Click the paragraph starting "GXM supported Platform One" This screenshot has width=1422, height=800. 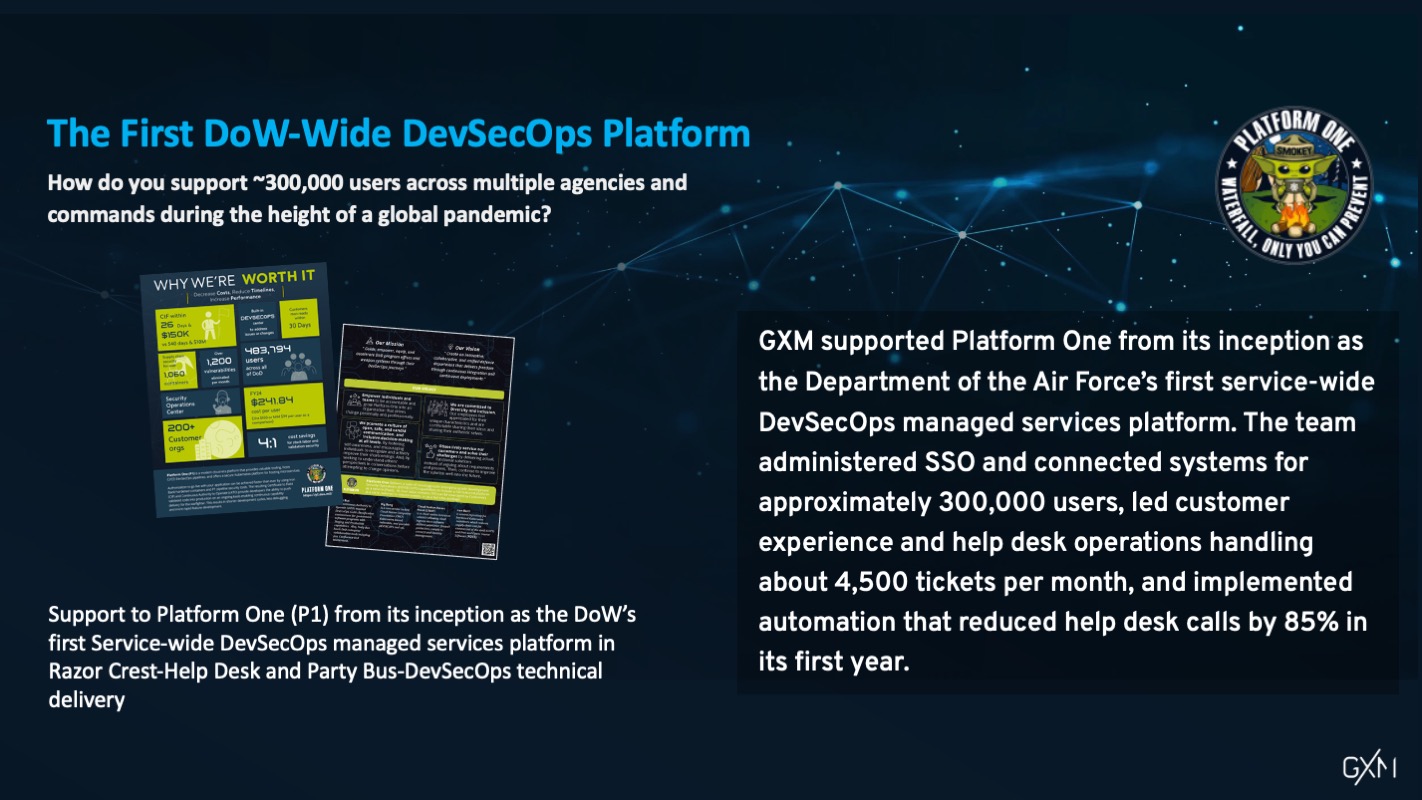(1064, 502)
